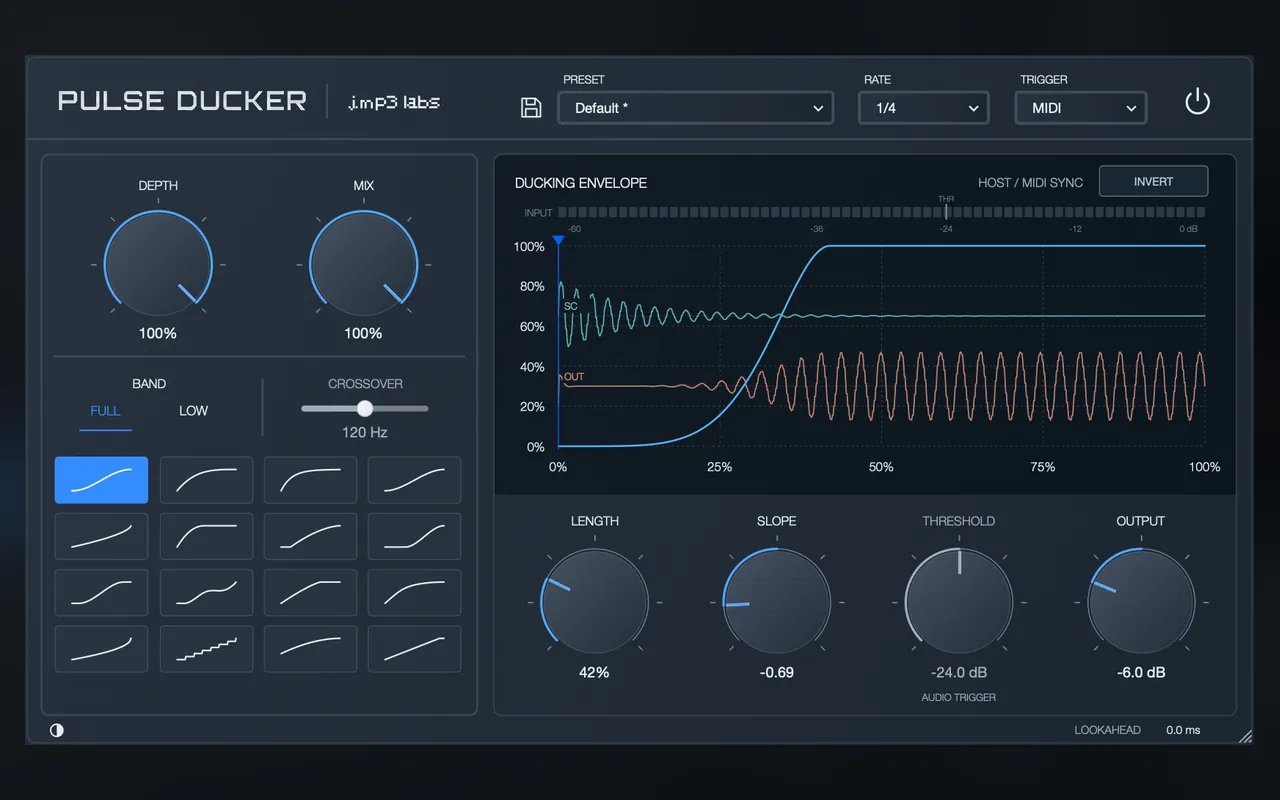Screen dimensions: 1280x800
Task: Switch to the LOW band tab
Action: click(x=193, y=411)
